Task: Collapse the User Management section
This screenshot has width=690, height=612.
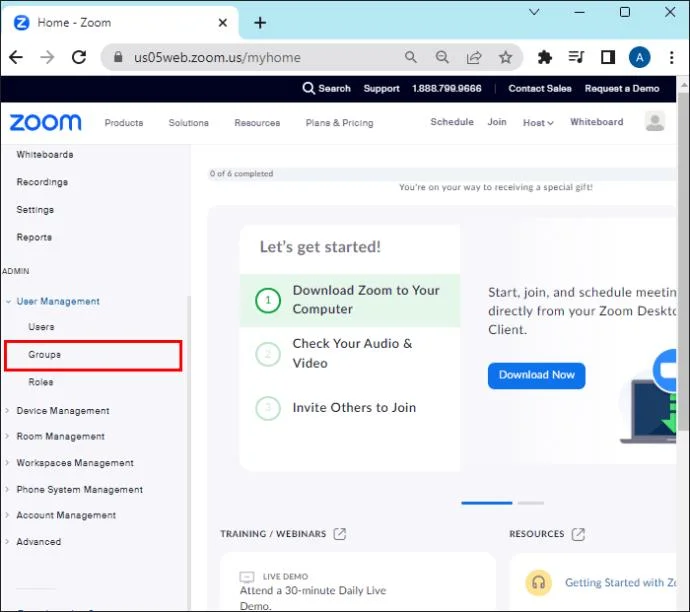Action: point(58,301)
